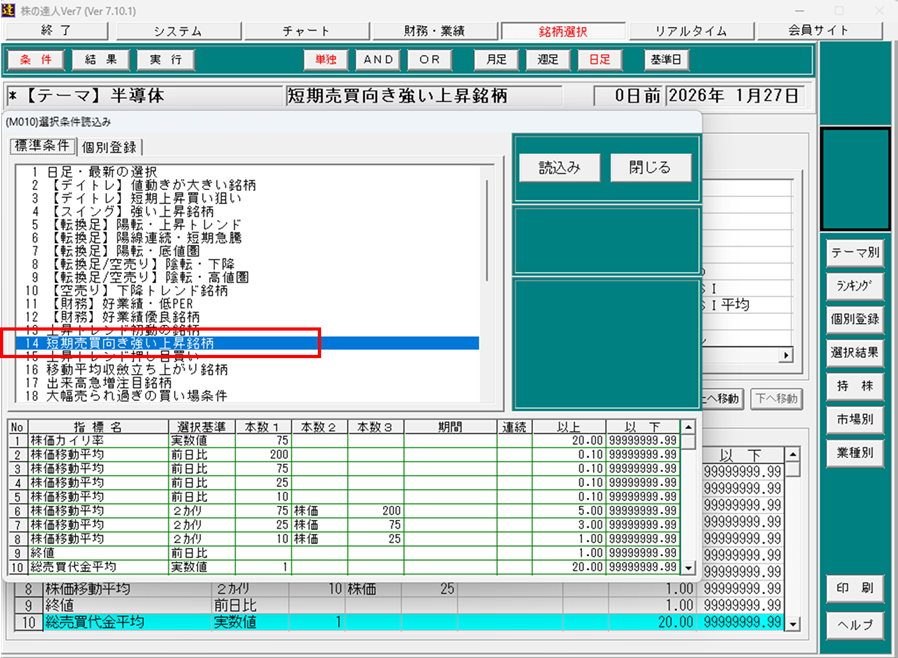
Task: Select the 月足 timeframe button
Action: [496, 60]
